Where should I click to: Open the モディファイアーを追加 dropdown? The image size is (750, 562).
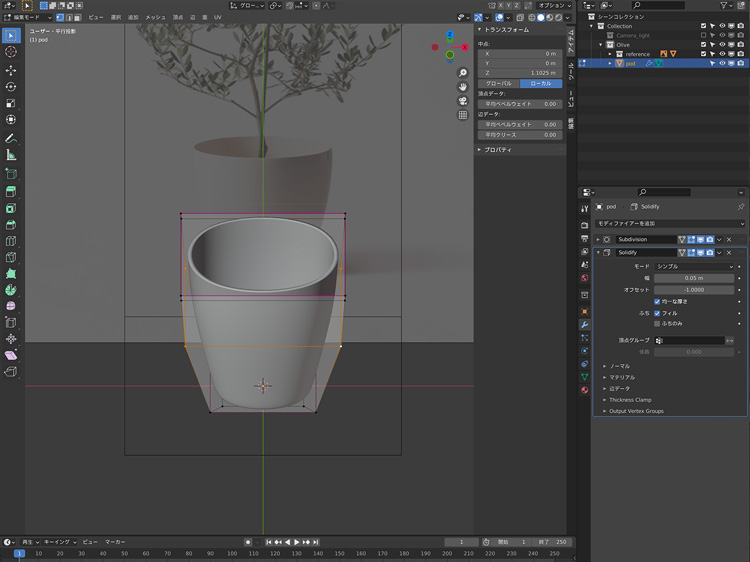[670, 223]
